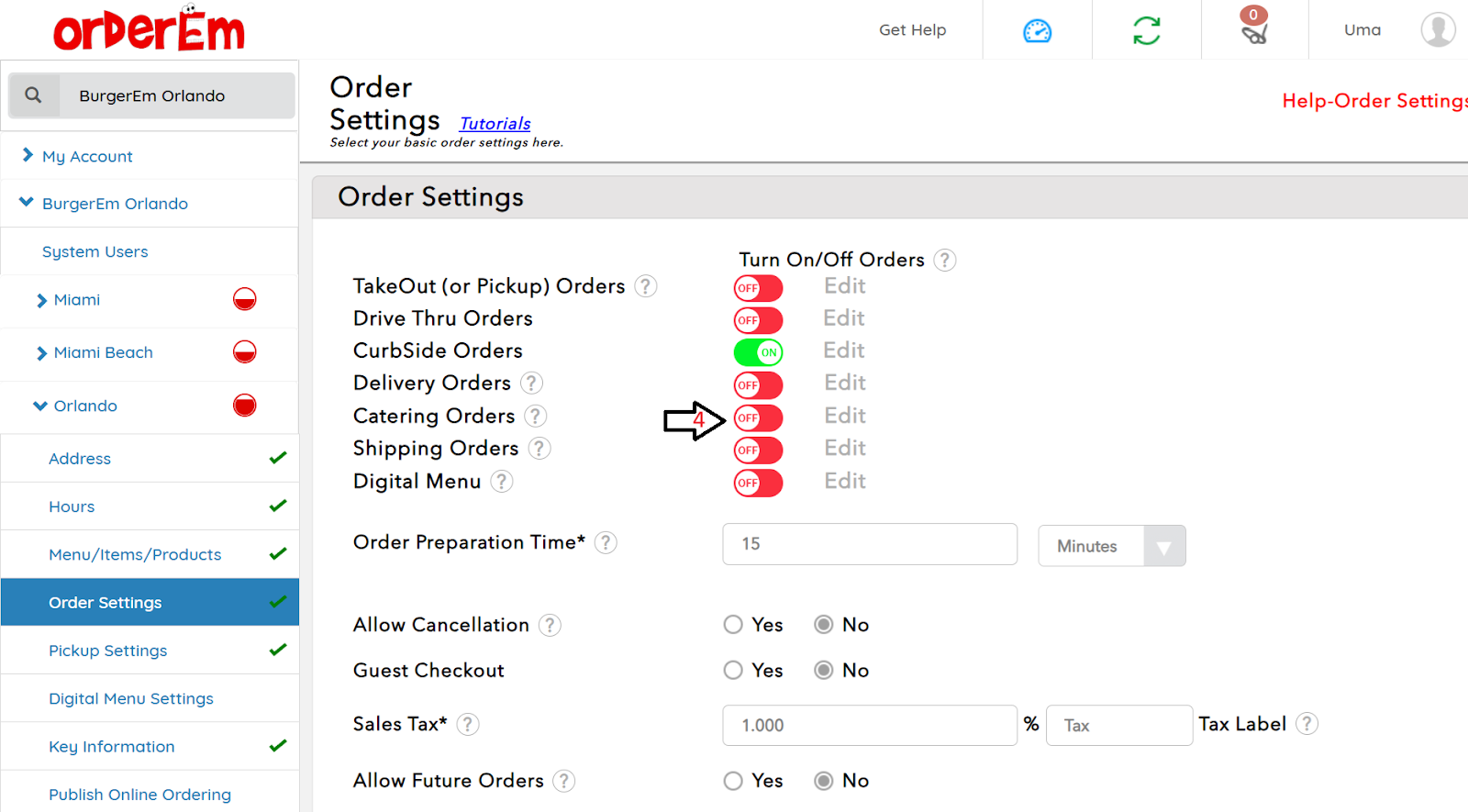
Task: Open the Tutorials link
Action: click(x=495, y=124)
